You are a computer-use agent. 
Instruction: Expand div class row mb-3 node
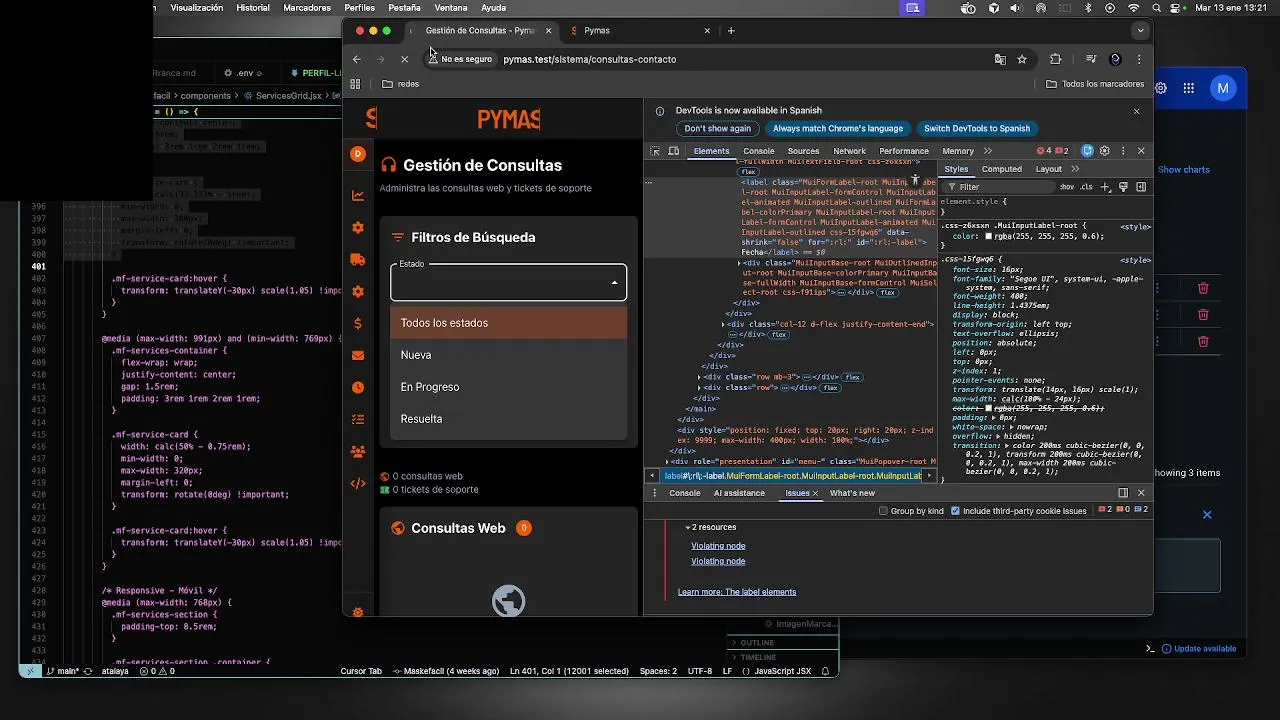[x=700, y=377]
